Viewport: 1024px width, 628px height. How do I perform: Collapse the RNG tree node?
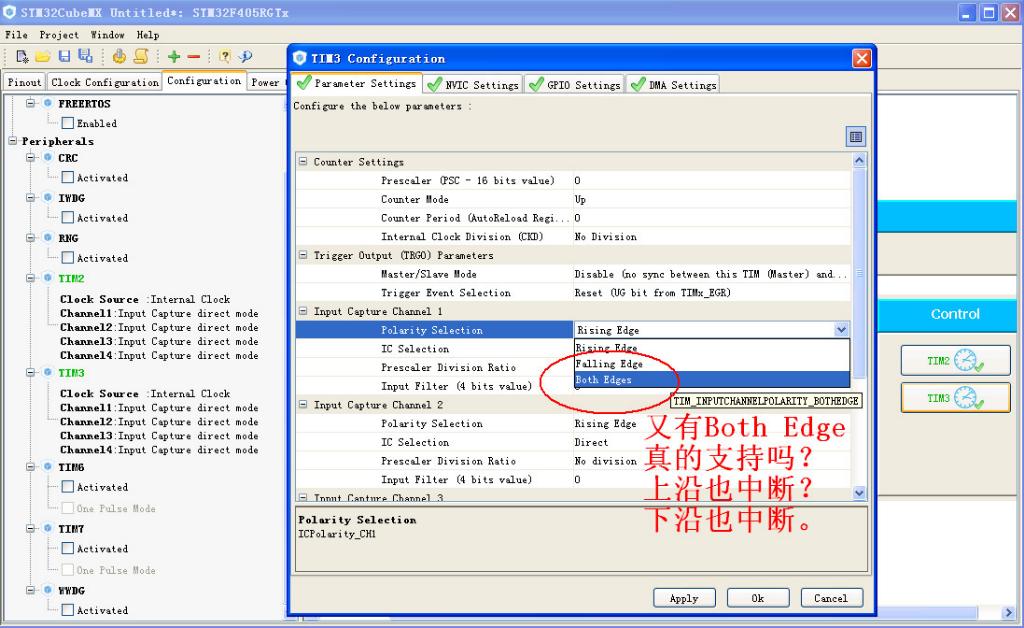tap(30, 238)
